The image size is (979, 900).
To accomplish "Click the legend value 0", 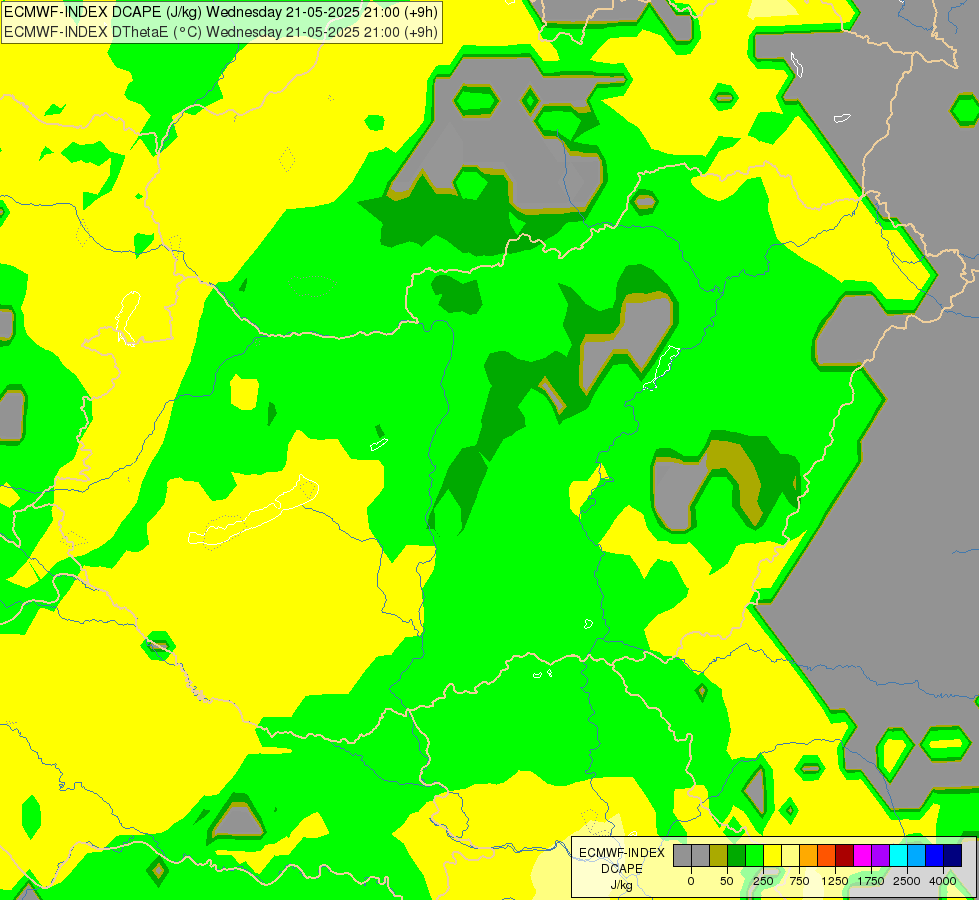I will 691,881.
